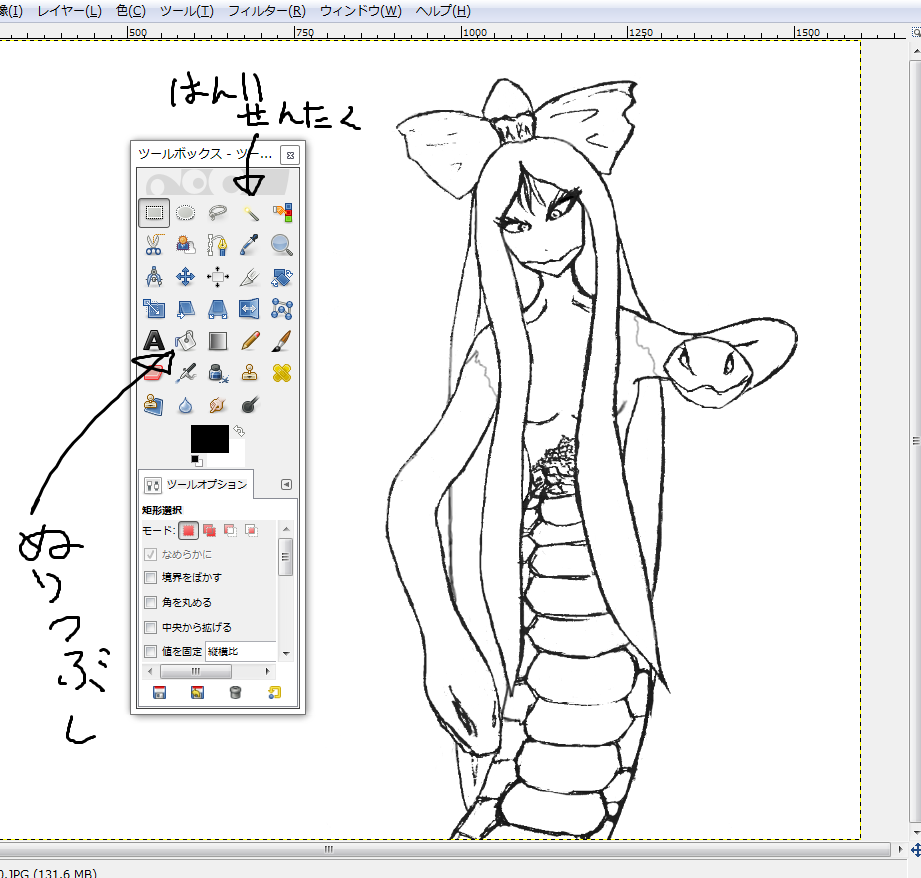Select the Airbrush tool
This screenshot has width=921, height=878.
[186, 373]
